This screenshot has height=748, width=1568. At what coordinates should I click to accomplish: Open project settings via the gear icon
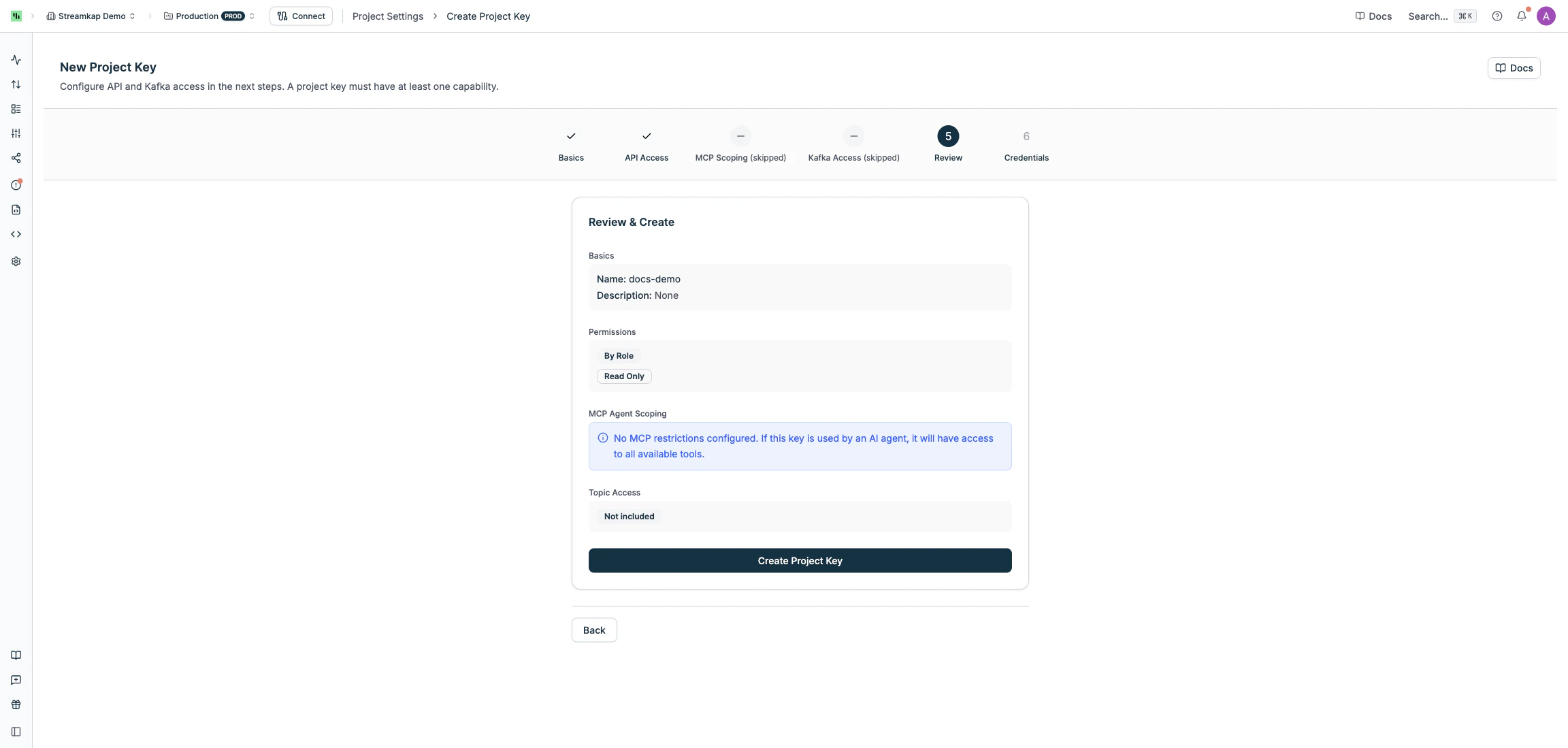point(16,261)
